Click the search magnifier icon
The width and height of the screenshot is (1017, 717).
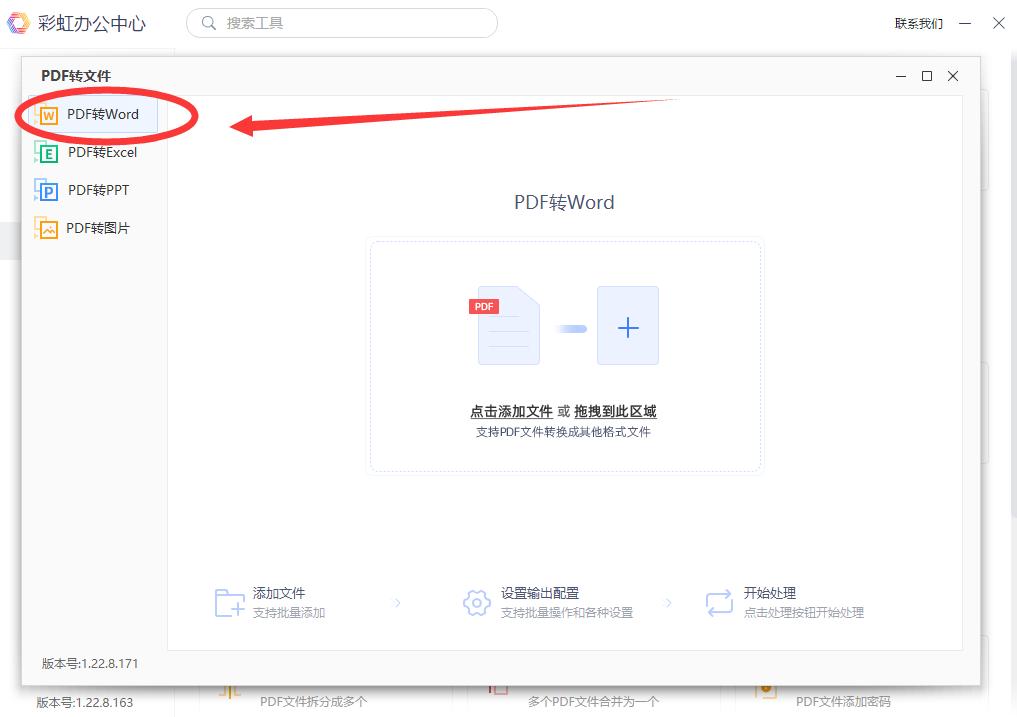208,22
